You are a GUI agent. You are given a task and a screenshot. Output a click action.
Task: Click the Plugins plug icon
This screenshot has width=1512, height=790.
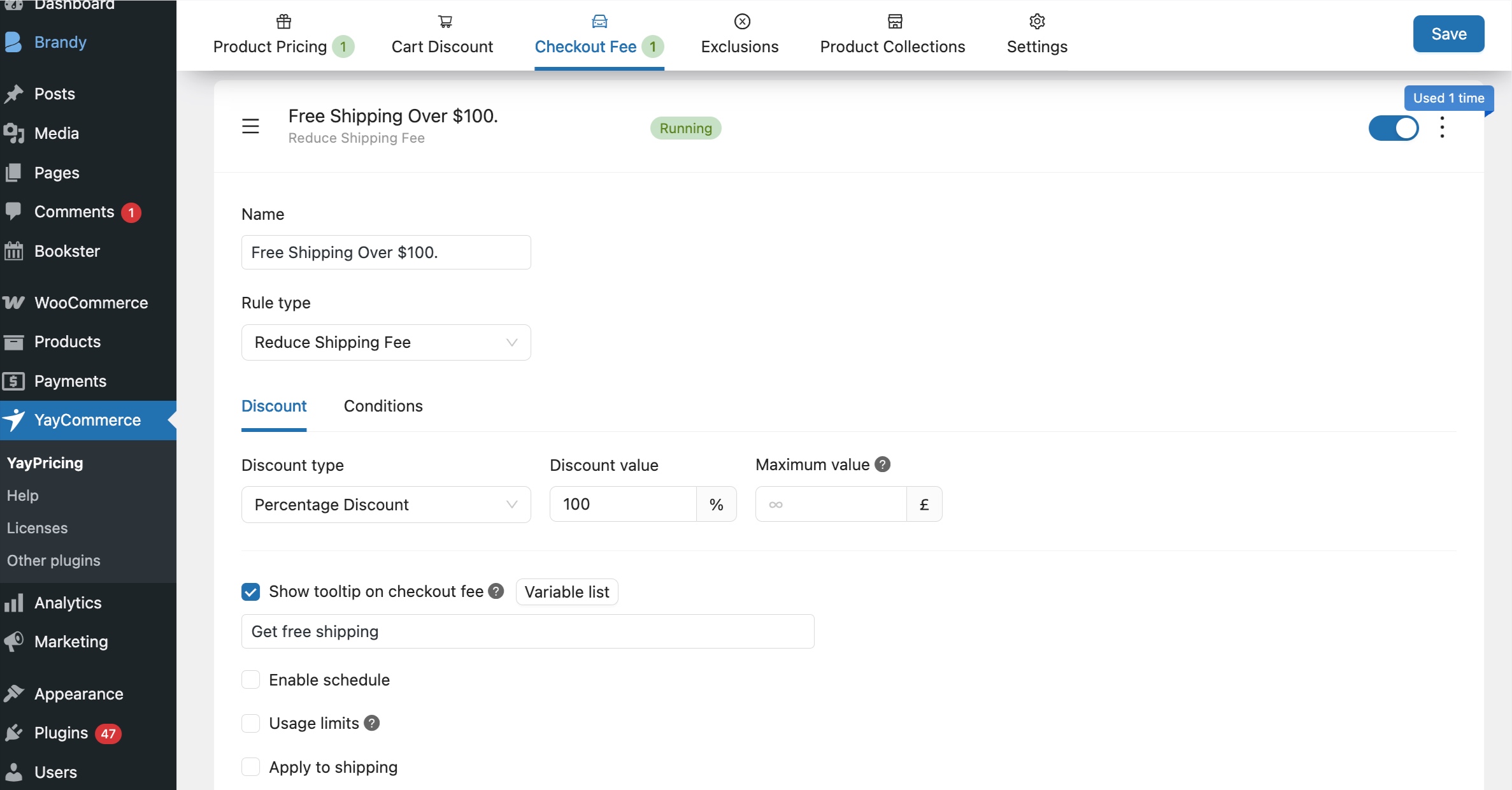13,733
